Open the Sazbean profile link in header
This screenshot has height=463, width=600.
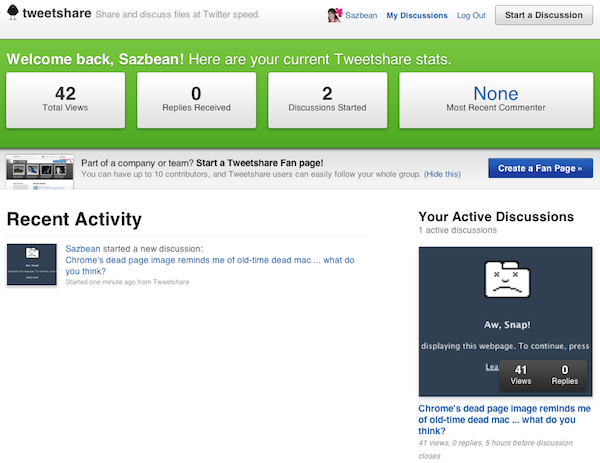pyautogui.click(x=361, y=16)
